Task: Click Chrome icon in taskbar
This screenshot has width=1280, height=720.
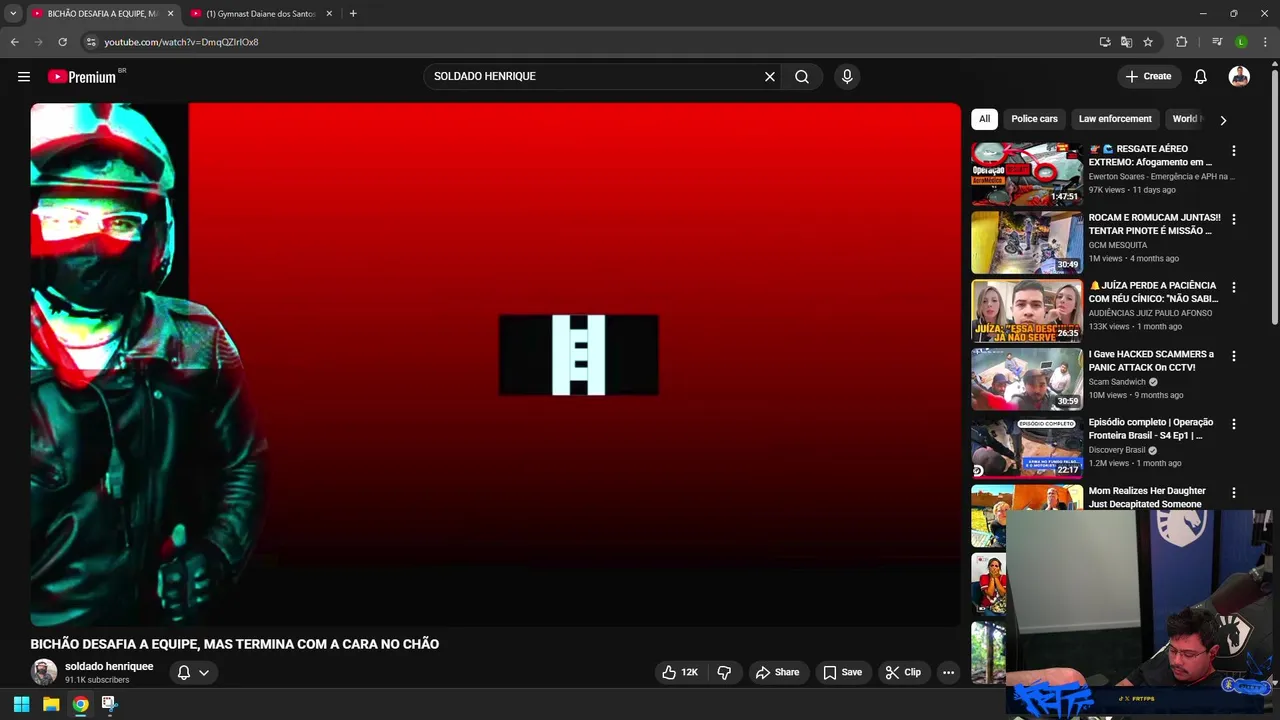Action: [x=80, y=704]
